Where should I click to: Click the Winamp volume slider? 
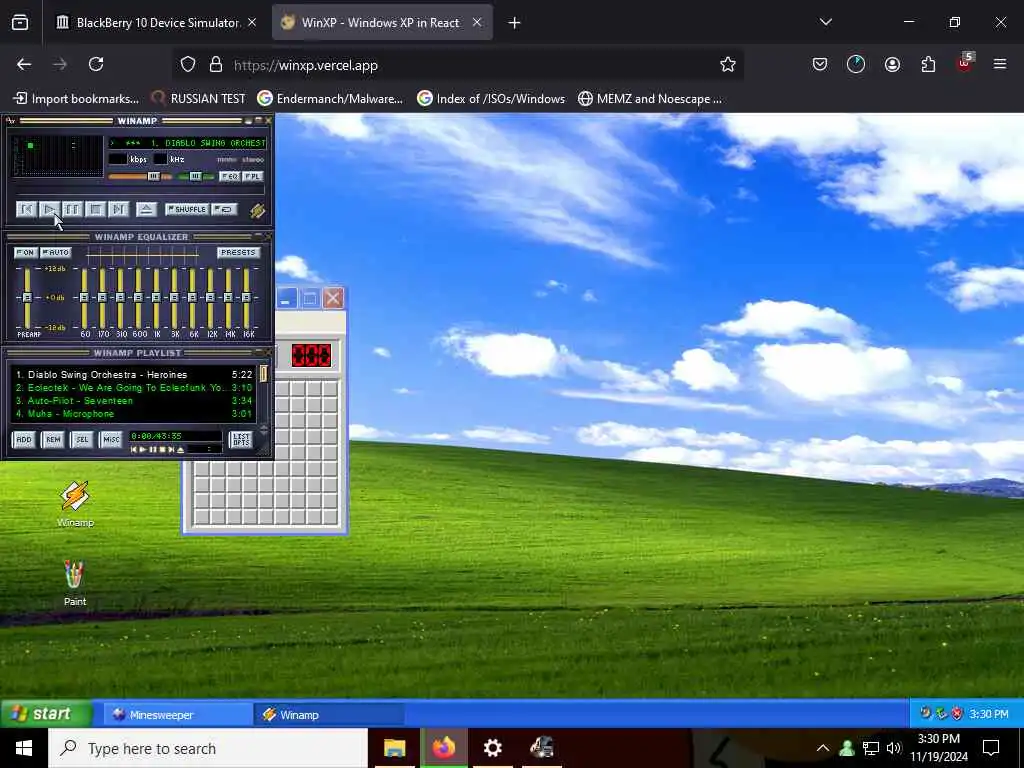[x=140, y=176]
